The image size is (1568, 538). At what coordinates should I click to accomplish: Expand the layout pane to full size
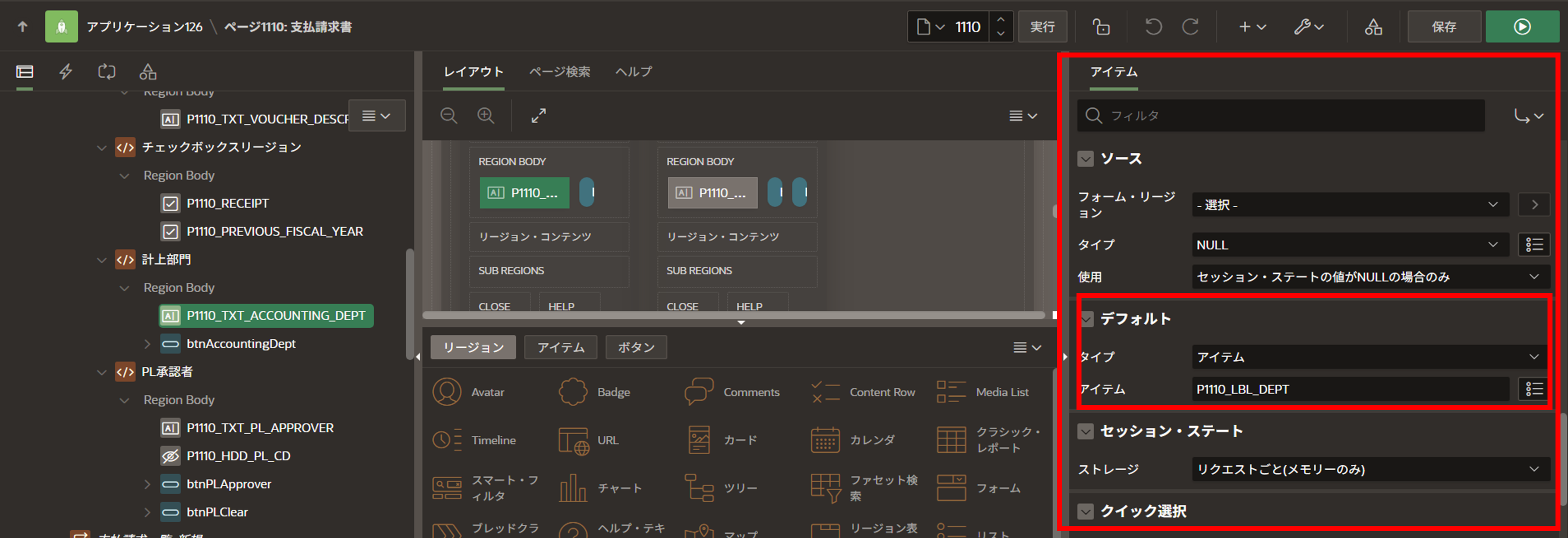pyautogui.click(x=538, y=115)
